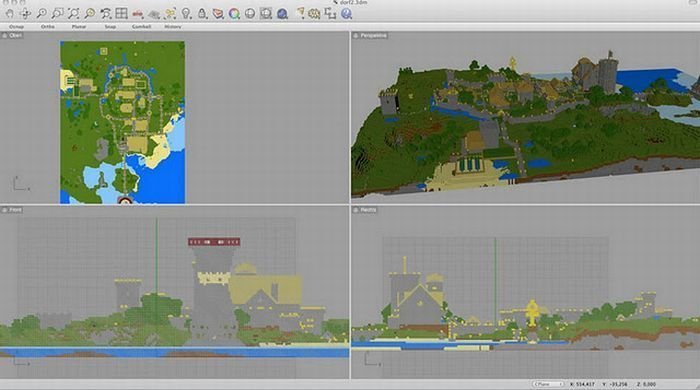The height and width of the screenshot is (390, 700).
Task: Activate the Zoom magnifier tool
Action: [x=42, y=14]
